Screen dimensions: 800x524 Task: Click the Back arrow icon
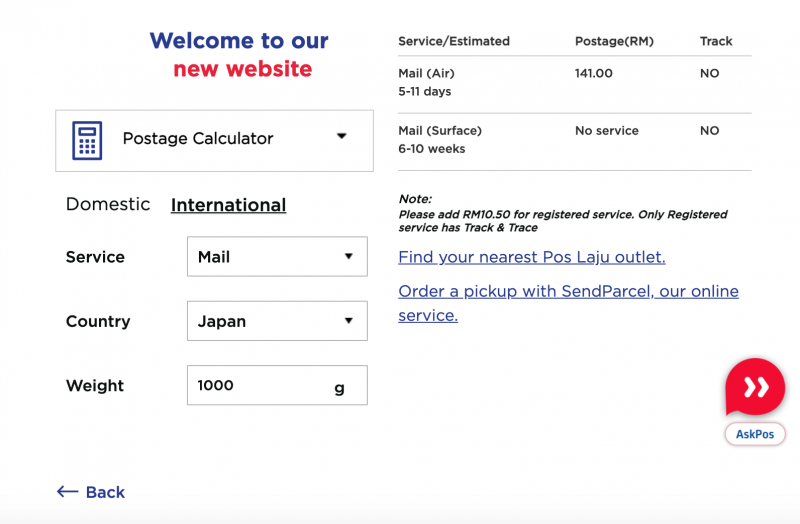point(67,492)
